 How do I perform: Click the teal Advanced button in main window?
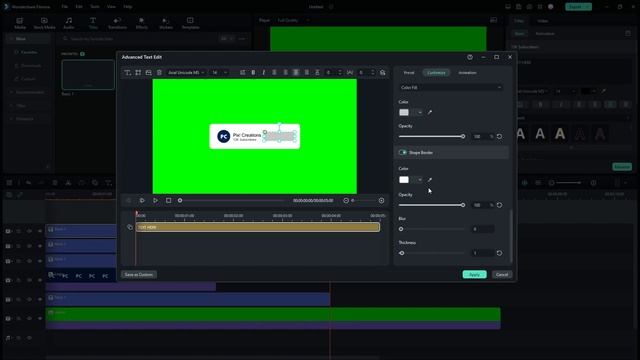click(622, 167)
